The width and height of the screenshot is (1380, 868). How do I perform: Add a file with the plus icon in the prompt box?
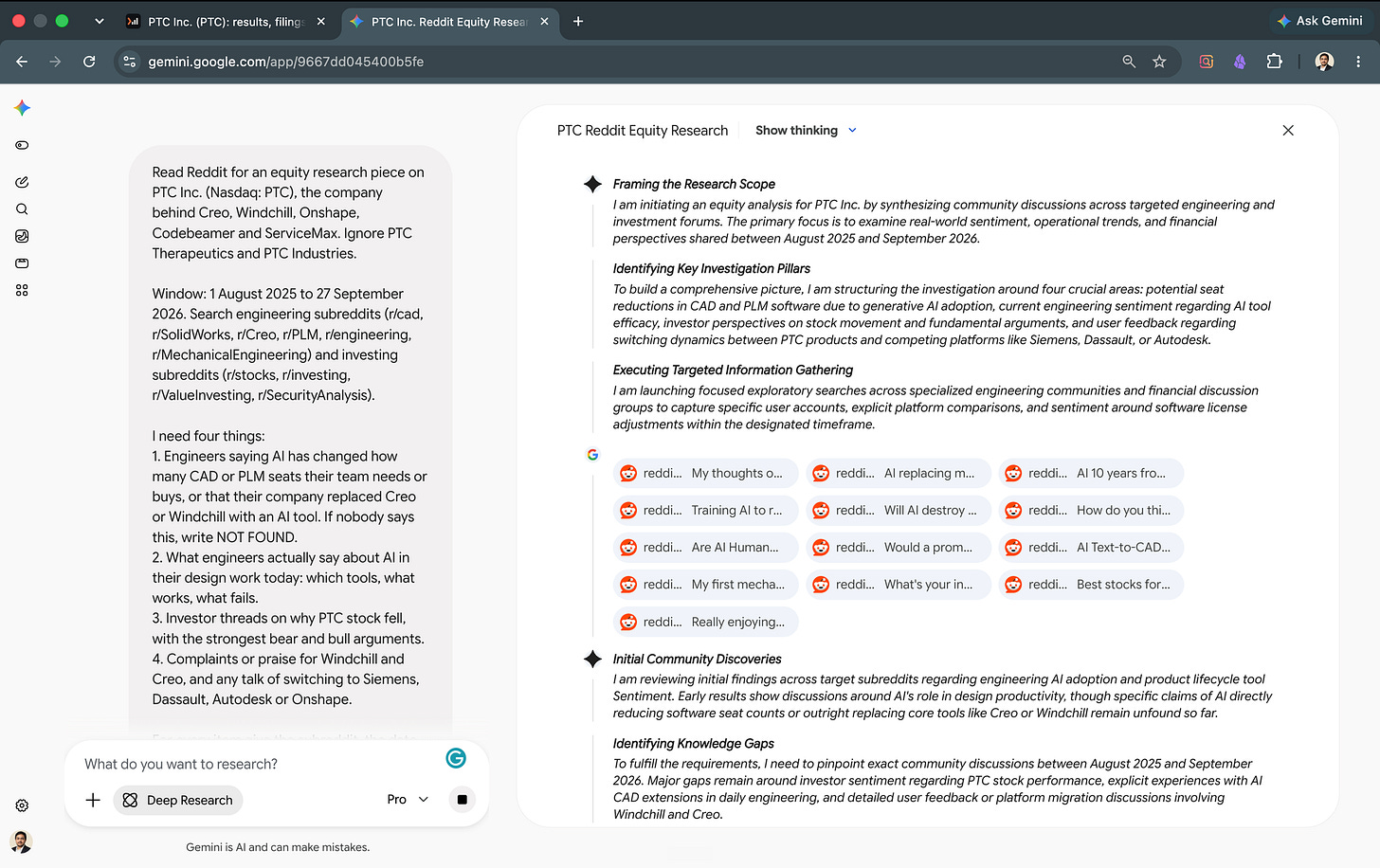(x=93, y=800)
